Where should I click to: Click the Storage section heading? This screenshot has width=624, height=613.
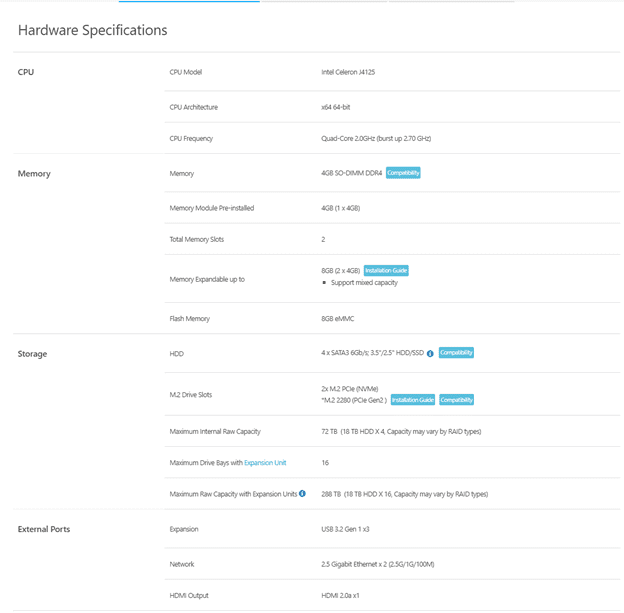(x=32, y=354)
